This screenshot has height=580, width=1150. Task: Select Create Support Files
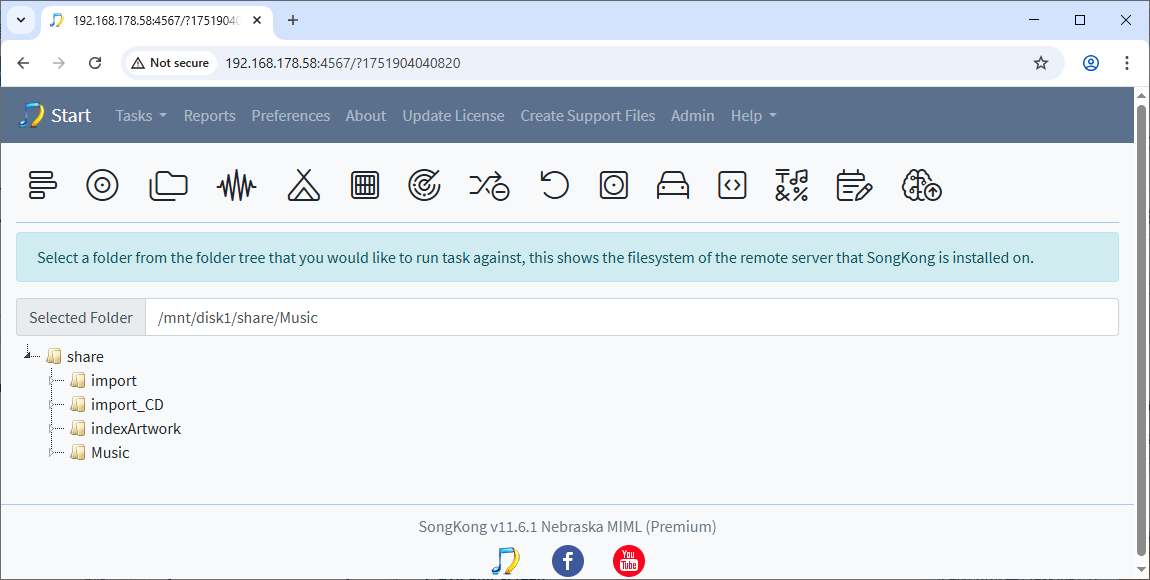click(587, 116)
